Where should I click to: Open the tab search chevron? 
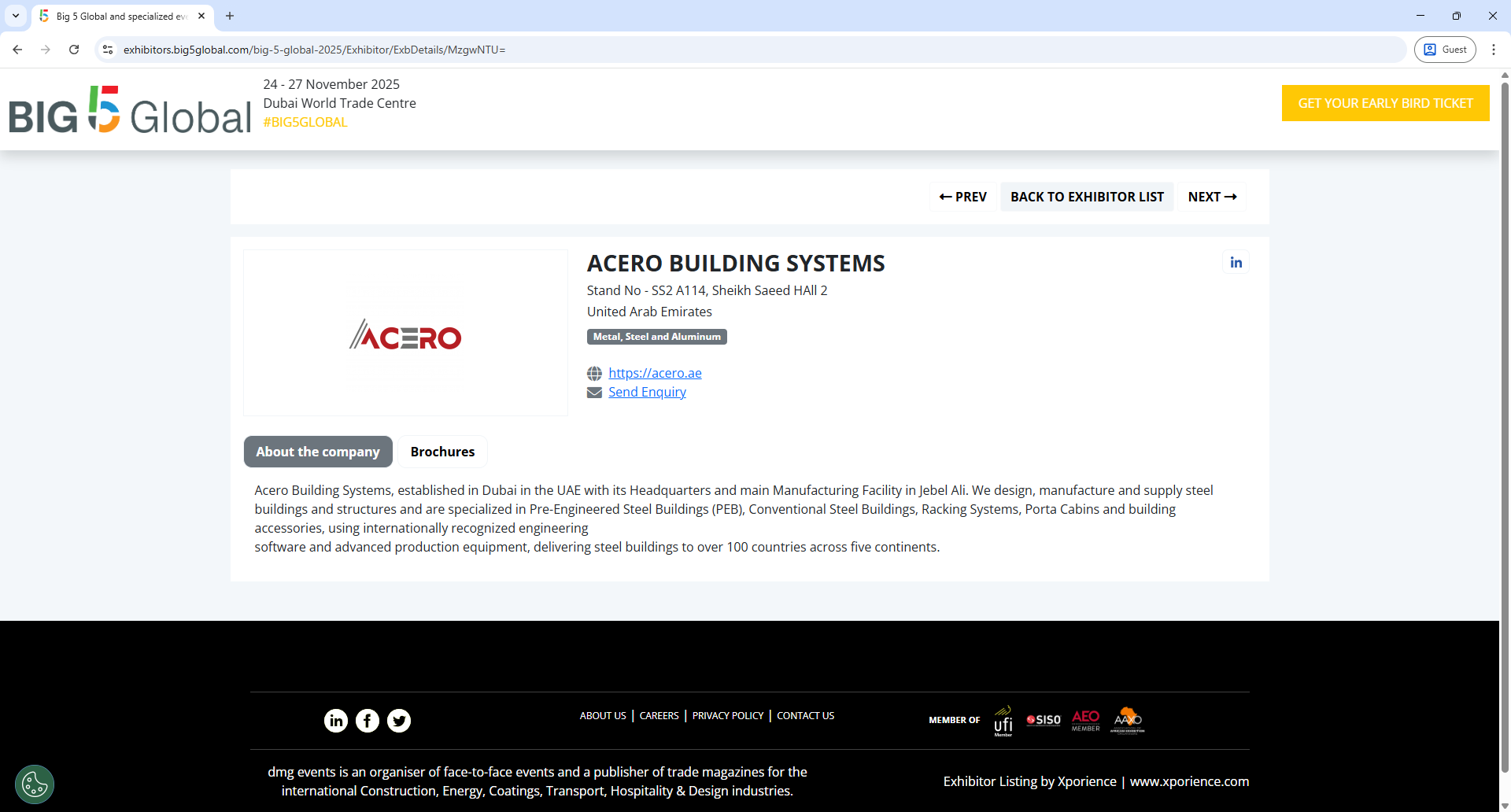tap(15, 16)
